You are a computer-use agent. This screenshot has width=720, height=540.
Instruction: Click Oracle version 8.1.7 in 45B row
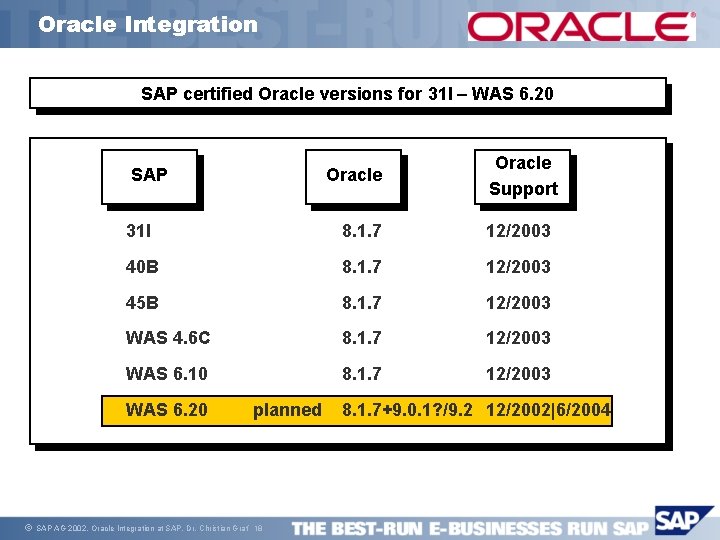(x=361, y=303)
